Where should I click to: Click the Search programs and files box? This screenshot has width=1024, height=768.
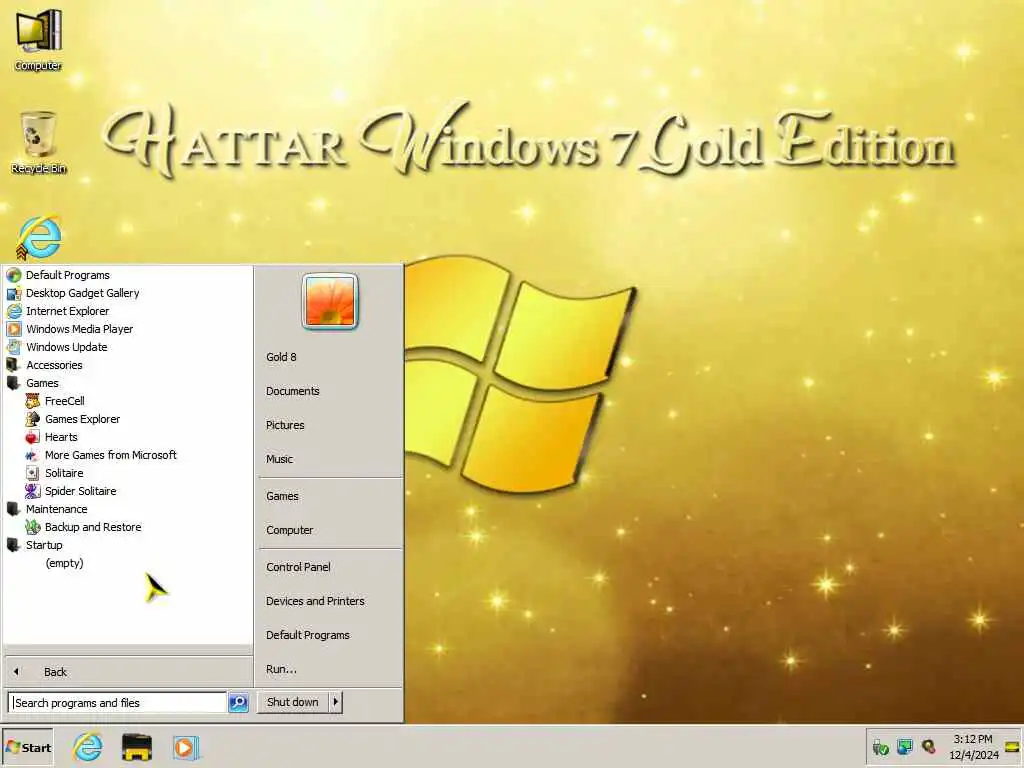[118, 703]
